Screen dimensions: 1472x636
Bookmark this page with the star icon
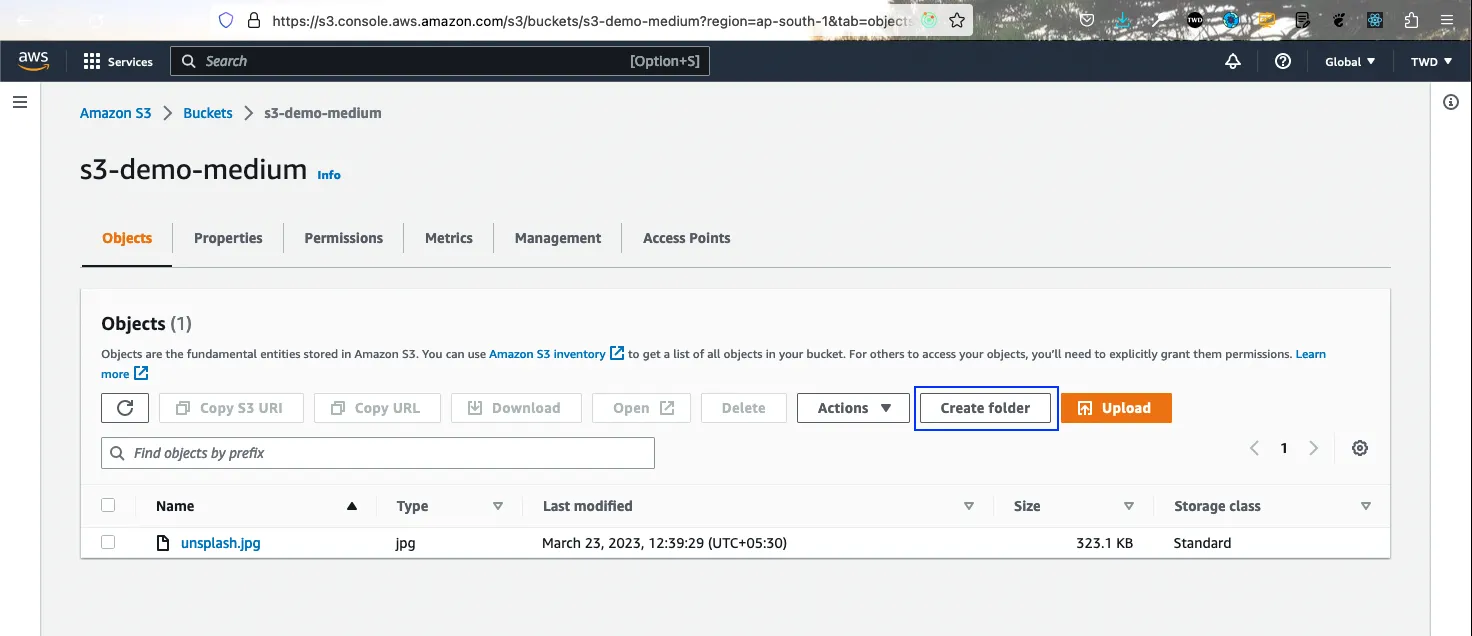point(957,20)
